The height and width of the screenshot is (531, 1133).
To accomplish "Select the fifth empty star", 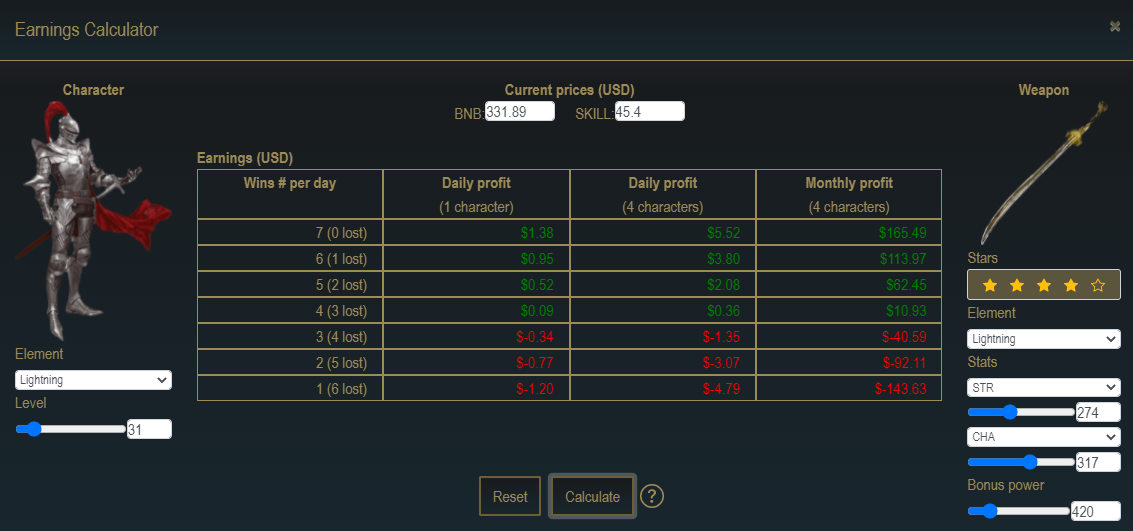I will (1098, 285).
